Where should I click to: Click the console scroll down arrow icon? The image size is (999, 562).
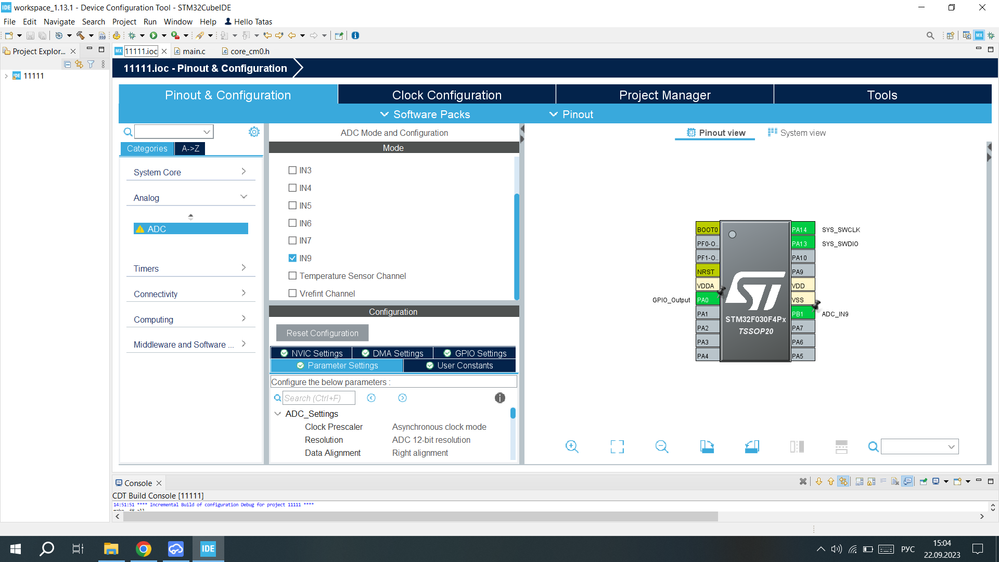(819, 482)
